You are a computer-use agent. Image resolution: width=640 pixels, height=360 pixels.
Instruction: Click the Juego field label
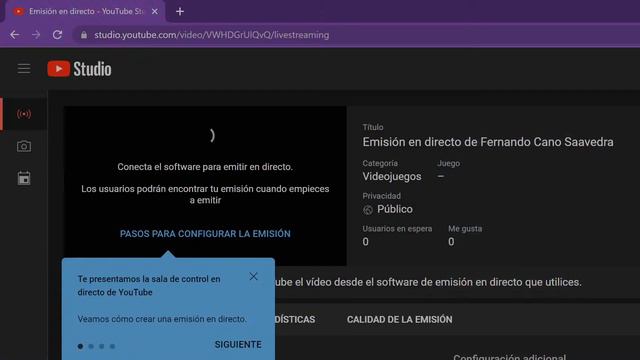[449, 163]
